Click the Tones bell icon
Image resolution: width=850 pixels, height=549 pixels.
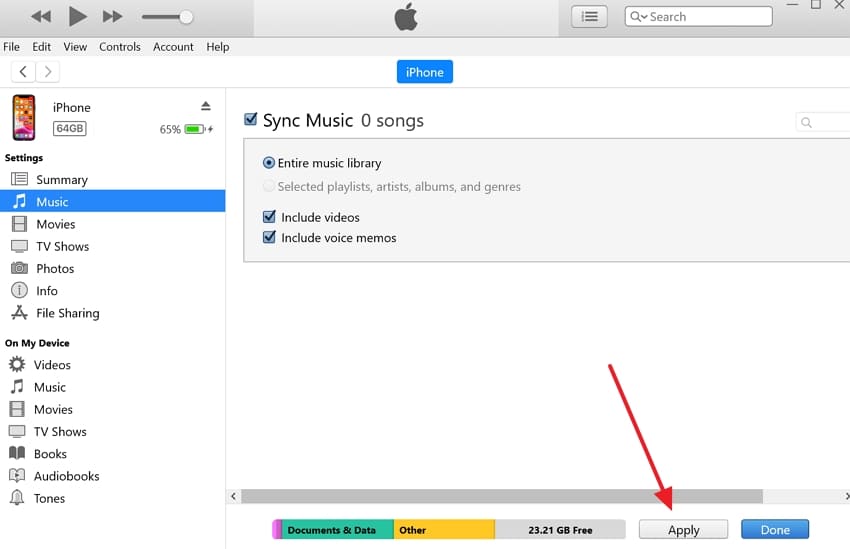17,498
